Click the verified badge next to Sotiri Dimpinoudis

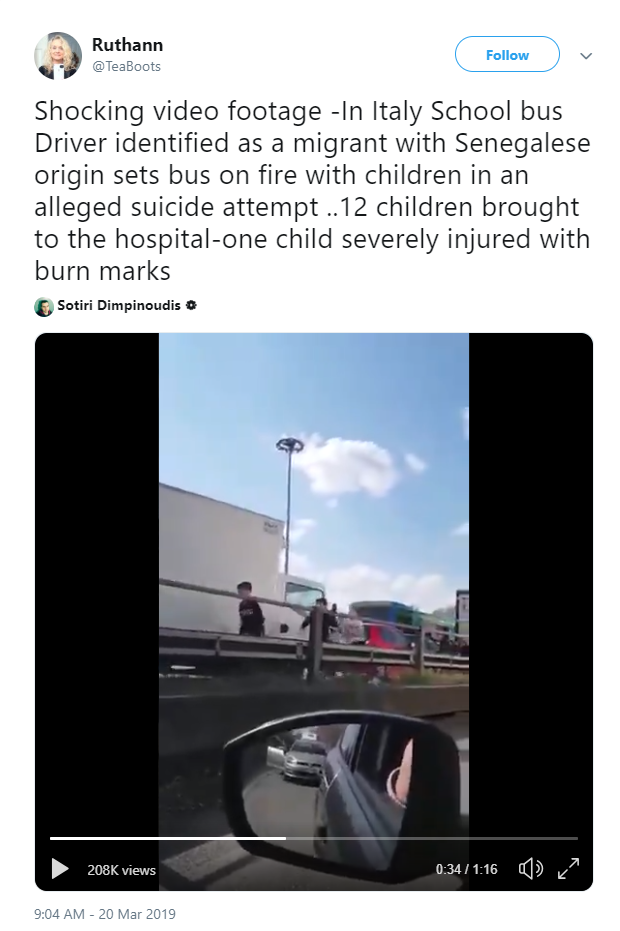[x=191, y=305]
